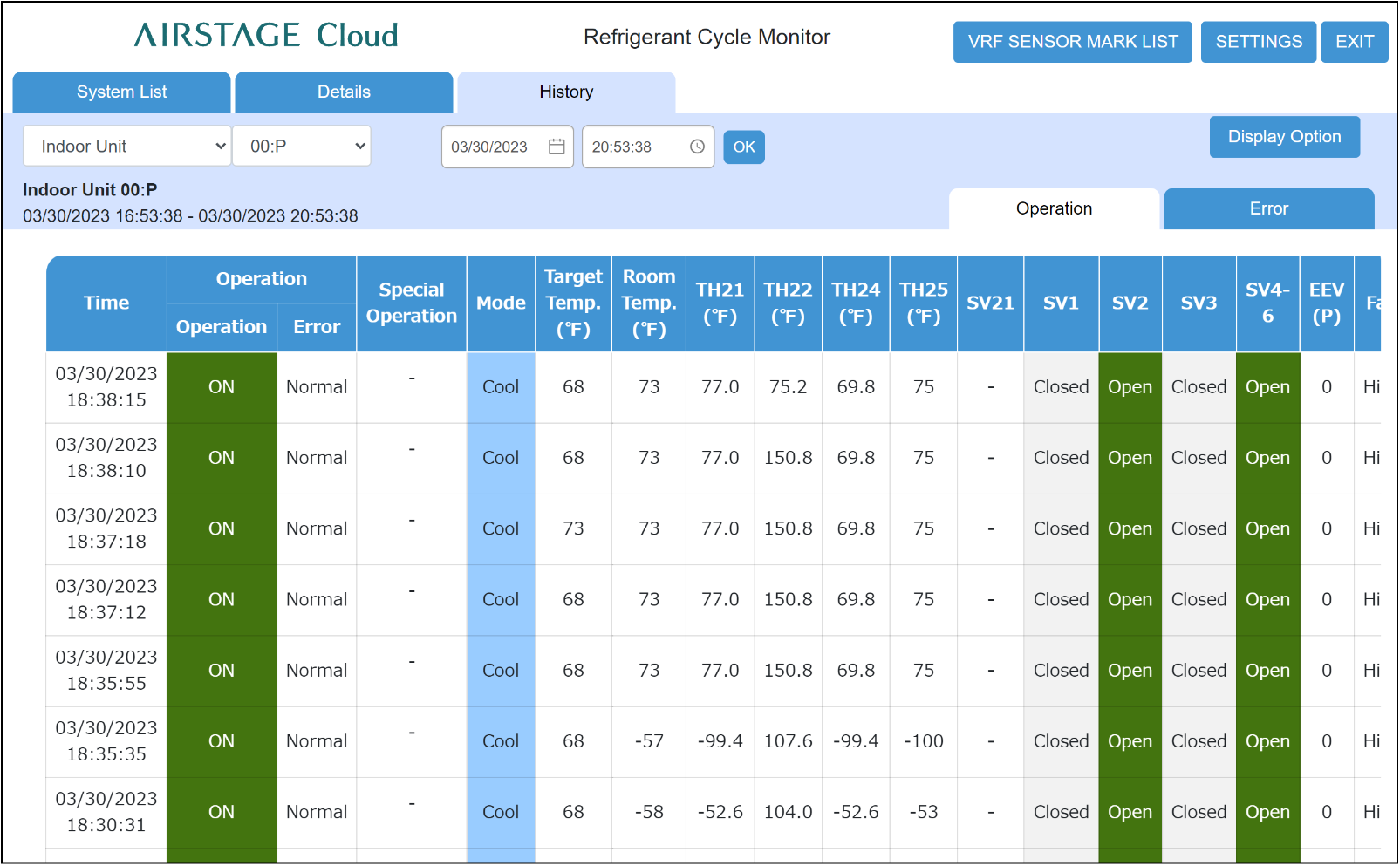Image resolution: width=1400 pixels, height=866 pixels.
Task: Click the 03/30/2023 date input field
Action: [x=490, y=147]
